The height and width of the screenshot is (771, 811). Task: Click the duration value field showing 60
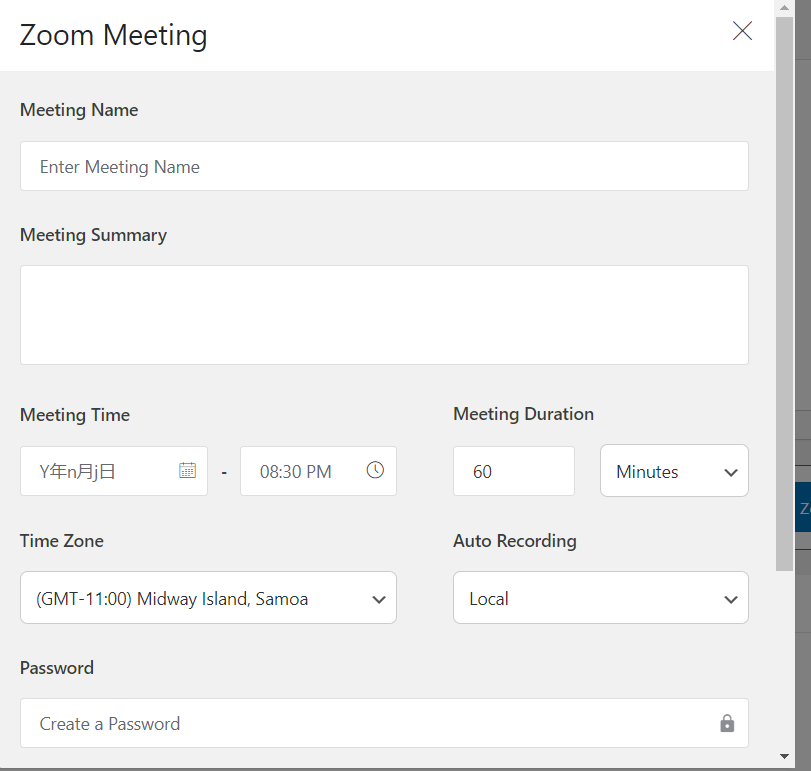tap(513, 471)
